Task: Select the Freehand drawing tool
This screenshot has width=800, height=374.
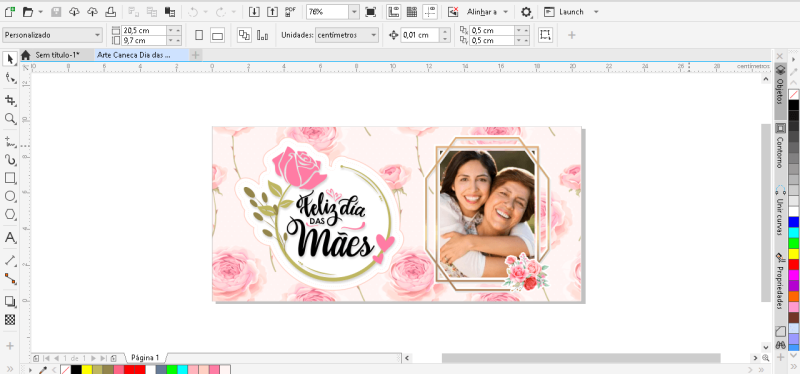Action: pos(10,141)
